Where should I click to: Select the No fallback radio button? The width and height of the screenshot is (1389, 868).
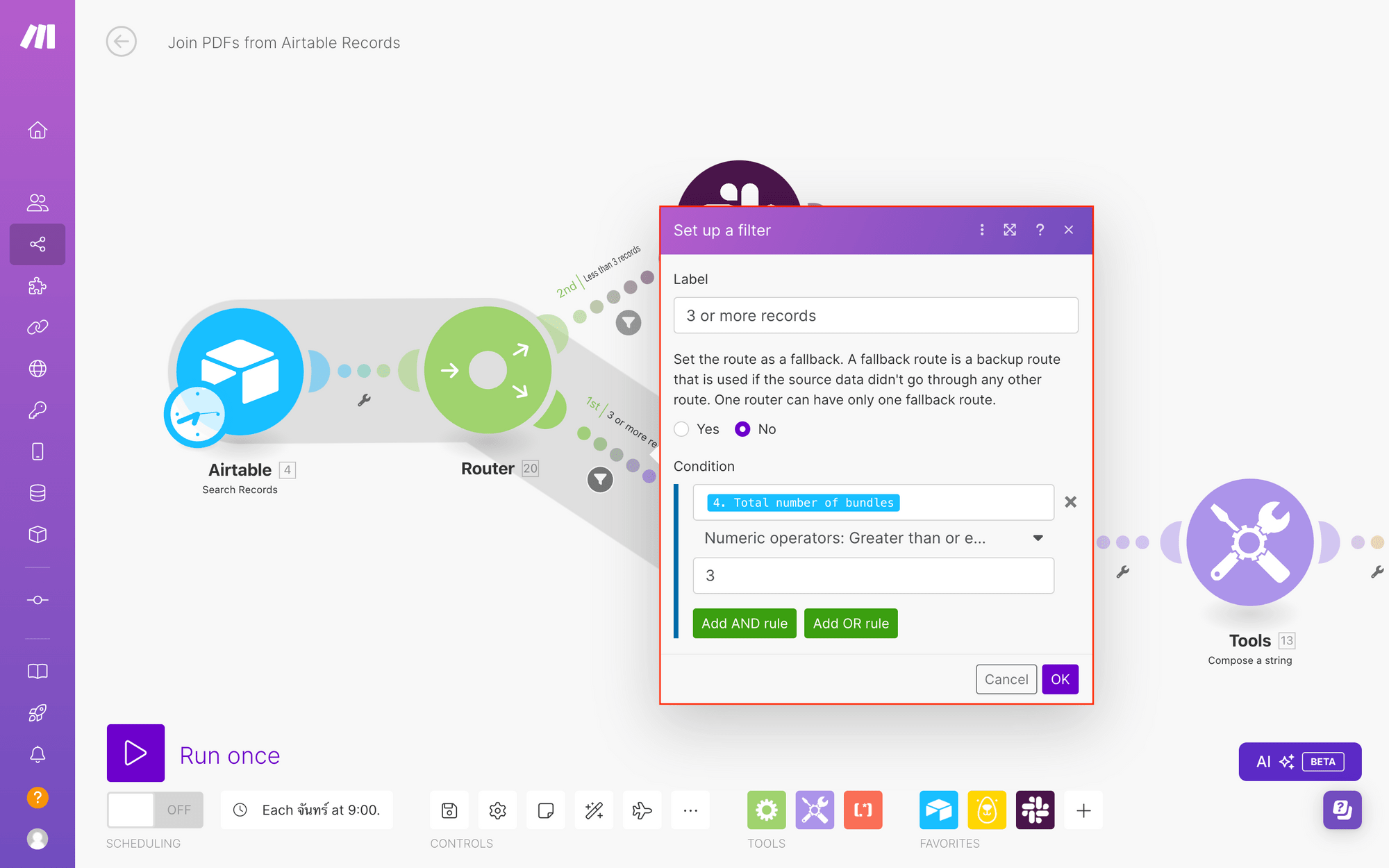click(x=742, y=429)
